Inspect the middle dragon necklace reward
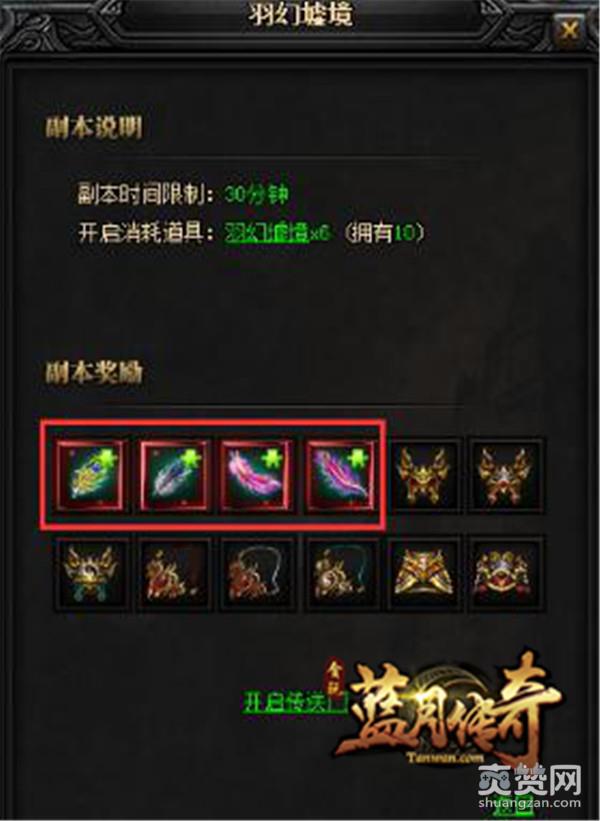Image resolution: width=600 pixels, height=821 pixels. click(x=256, y=574)
